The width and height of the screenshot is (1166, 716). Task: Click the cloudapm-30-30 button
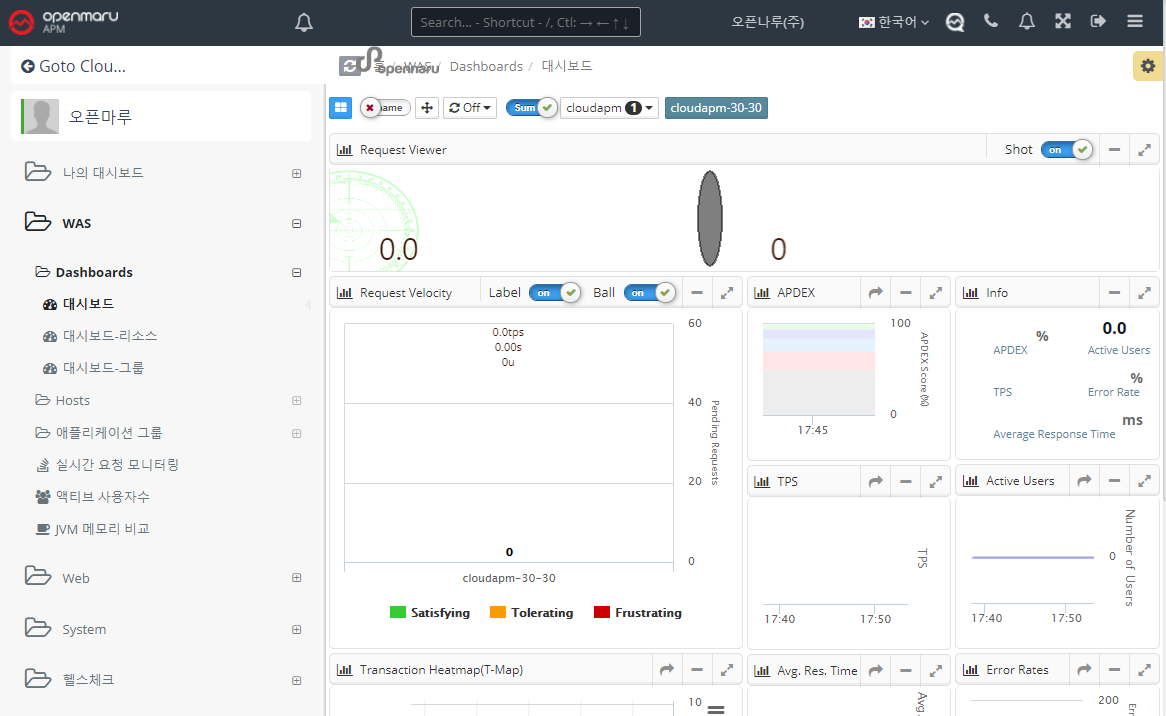coord(716,108)
